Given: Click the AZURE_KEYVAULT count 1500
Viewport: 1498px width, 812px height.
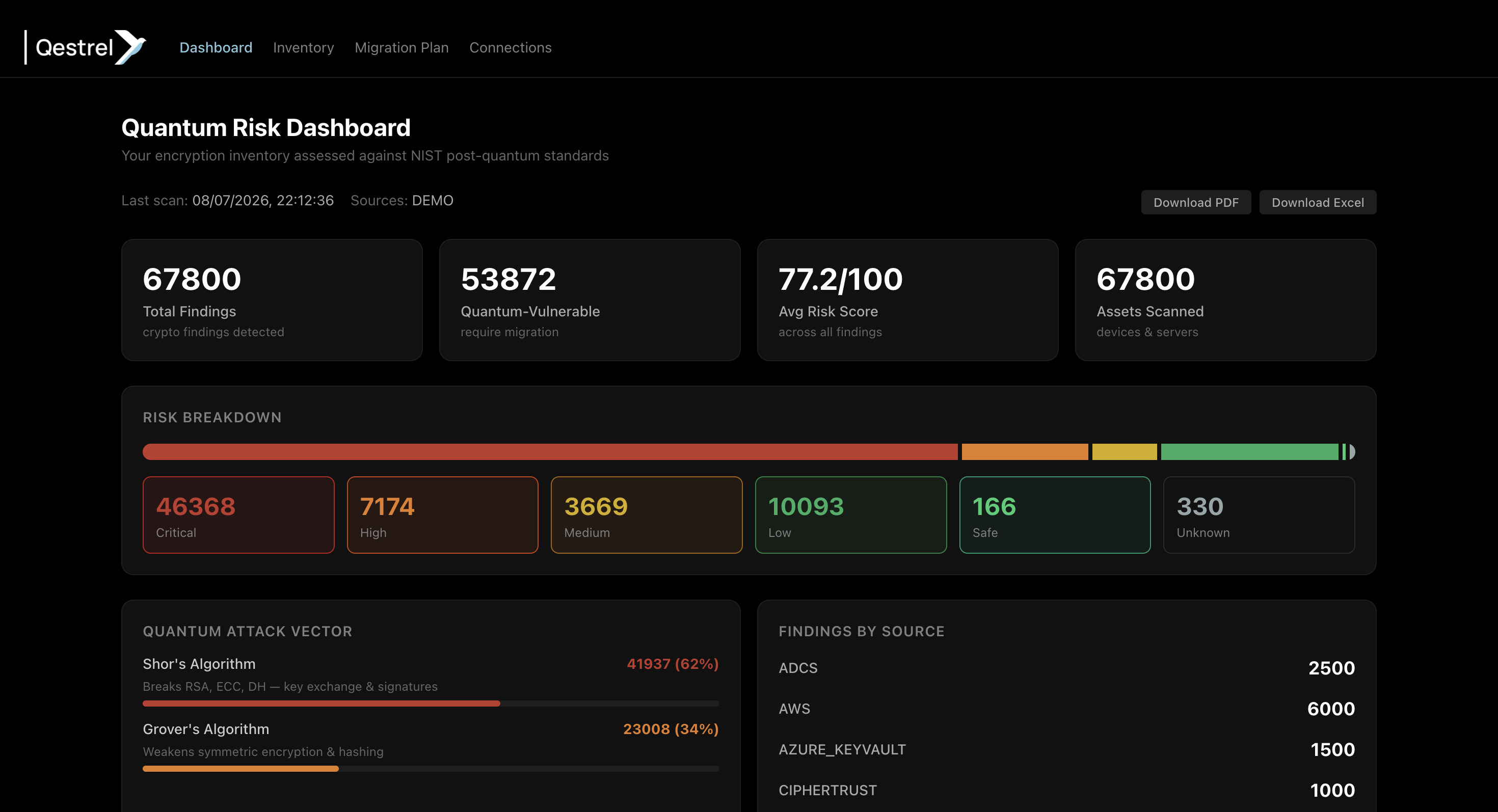Looking at the screenshot, I should pos(1332,749).
